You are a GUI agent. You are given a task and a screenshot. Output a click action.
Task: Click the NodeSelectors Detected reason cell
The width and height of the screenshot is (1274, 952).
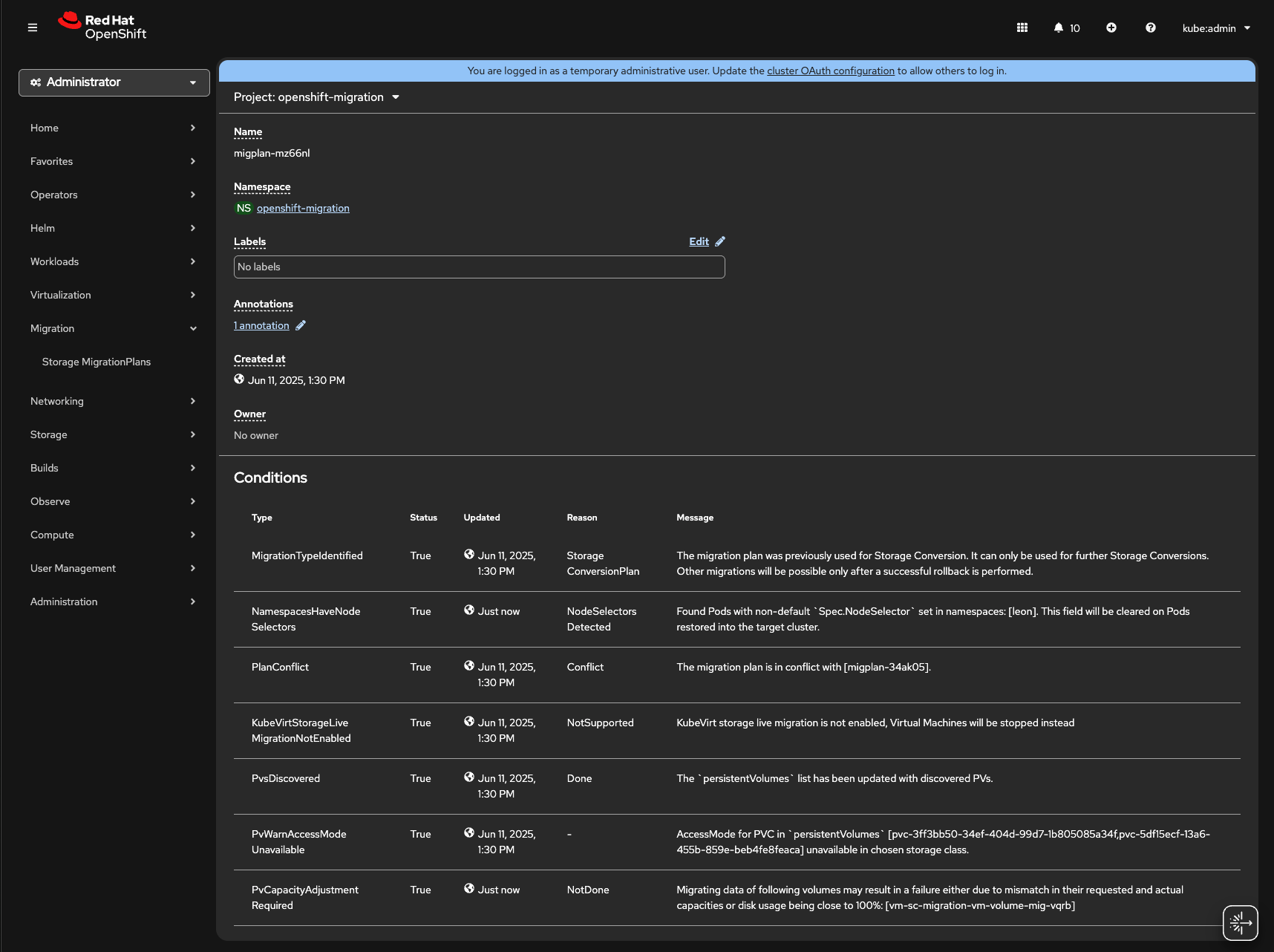tap(602, 619)
